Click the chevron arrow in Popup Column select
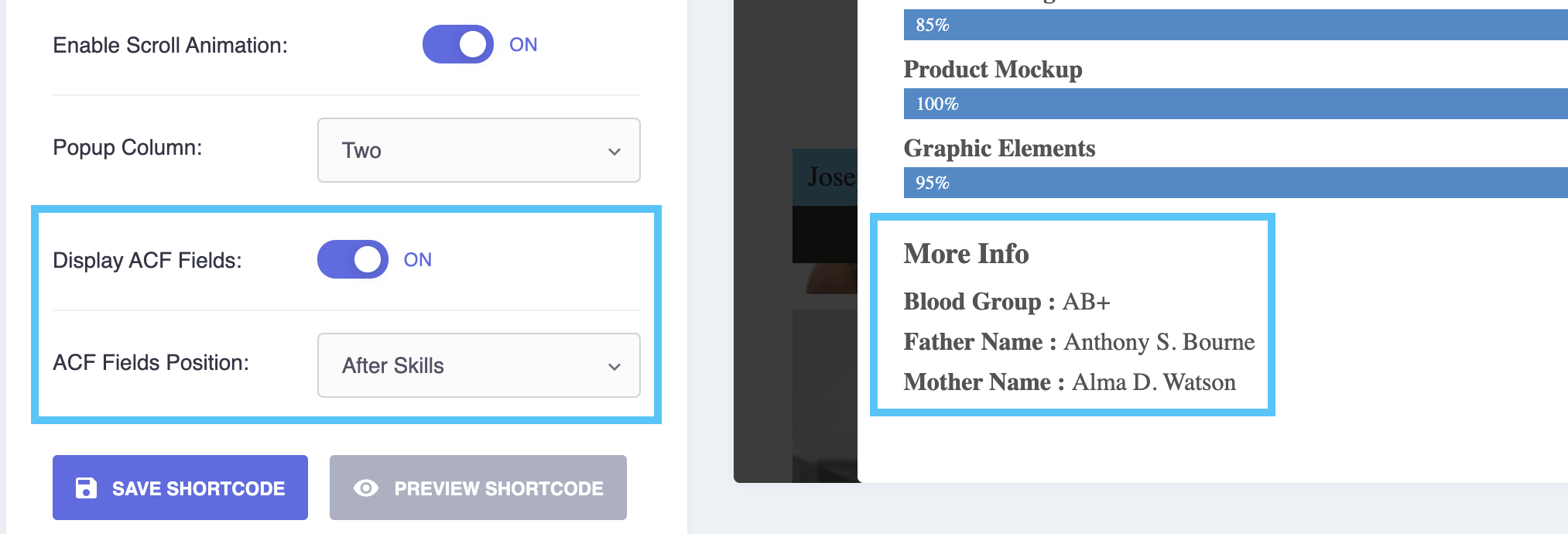1568x534 pixels. point(615,152)
